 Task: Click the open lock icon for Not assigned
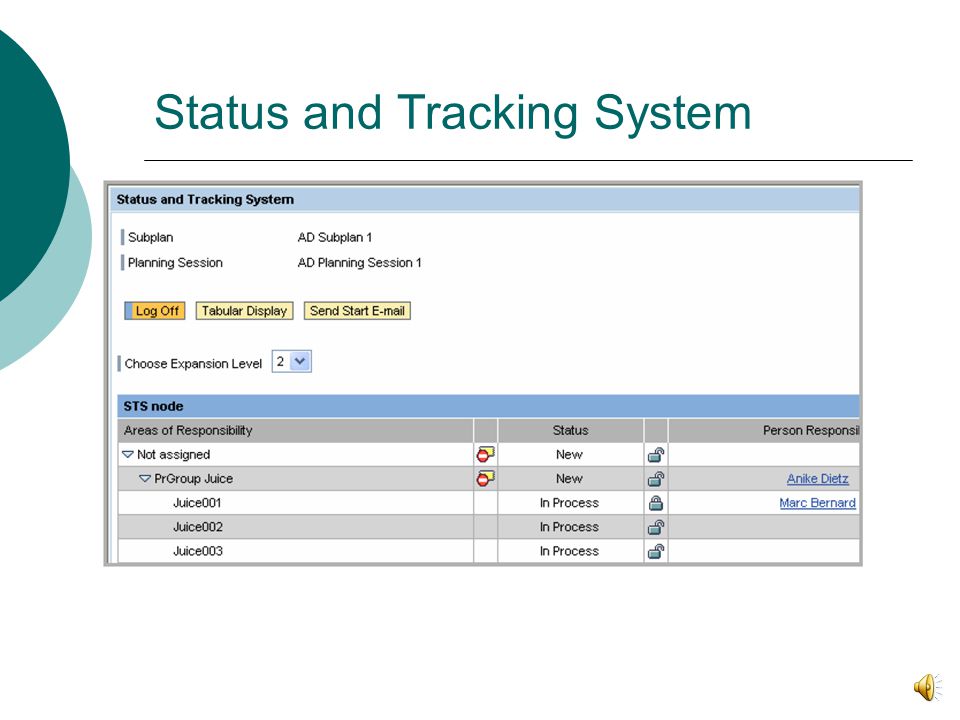pos(656,455)
